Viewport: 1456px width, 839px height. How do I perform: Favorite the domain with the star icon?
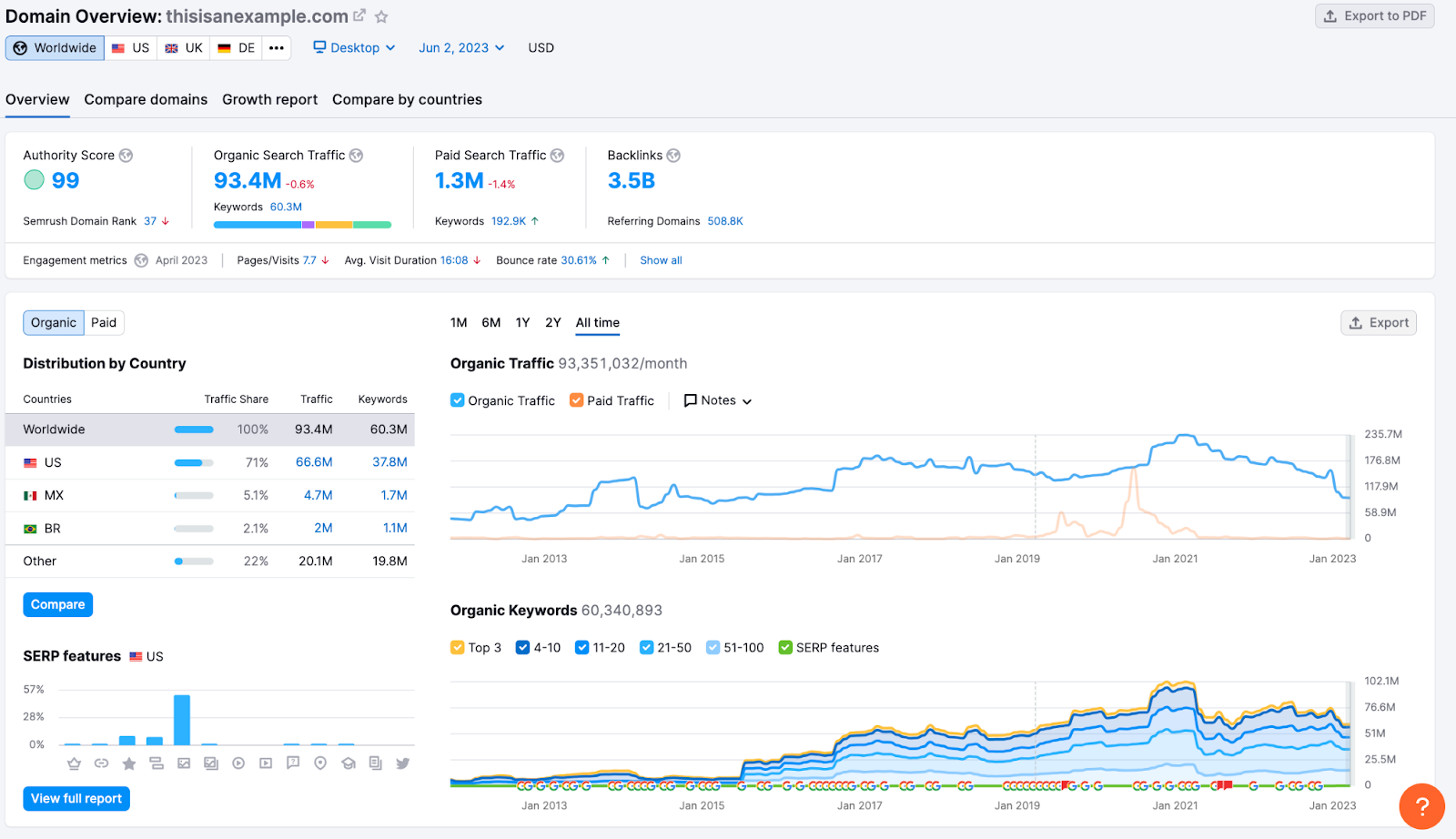coord(382,16)
